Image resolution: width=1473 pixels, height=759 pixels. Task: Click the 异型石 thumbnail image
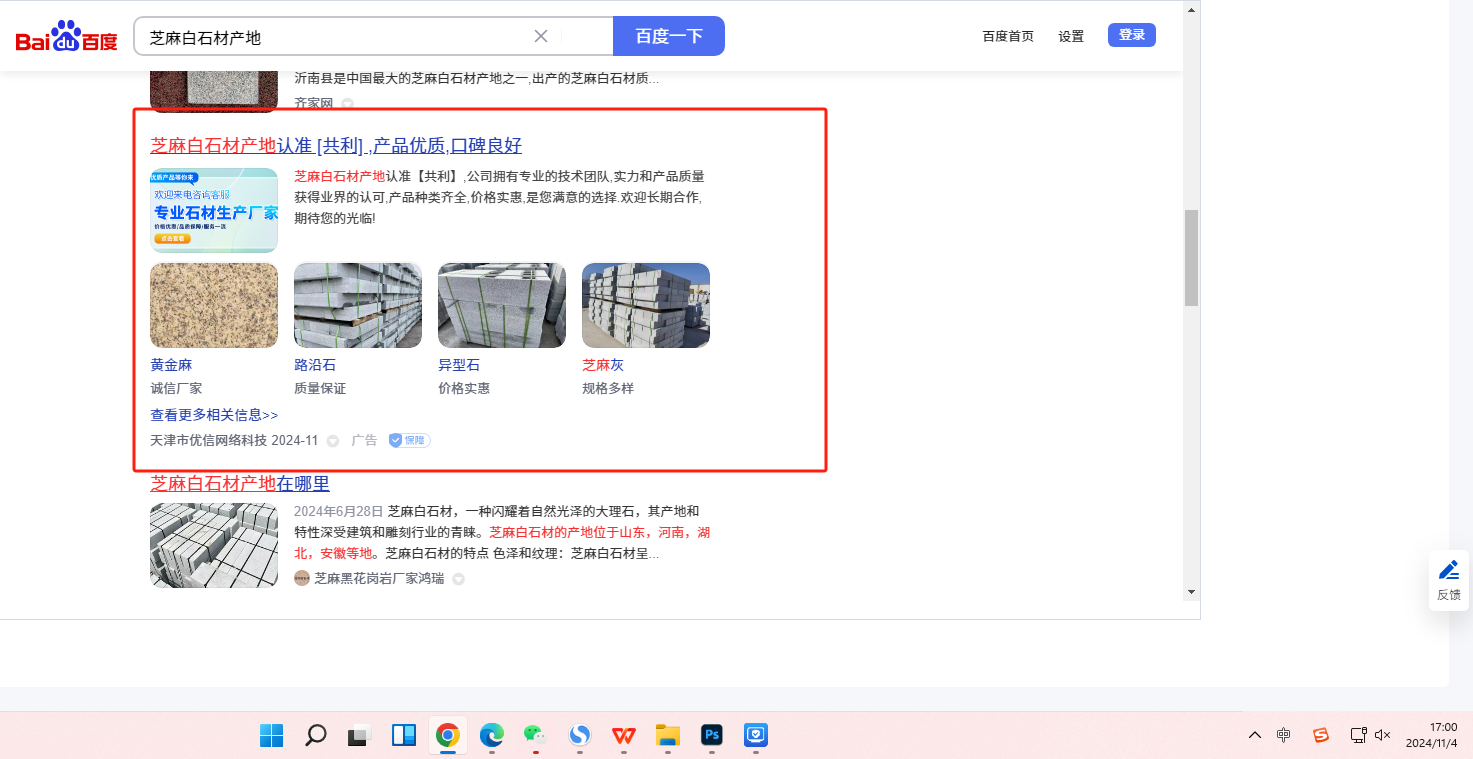coord(502,305)
